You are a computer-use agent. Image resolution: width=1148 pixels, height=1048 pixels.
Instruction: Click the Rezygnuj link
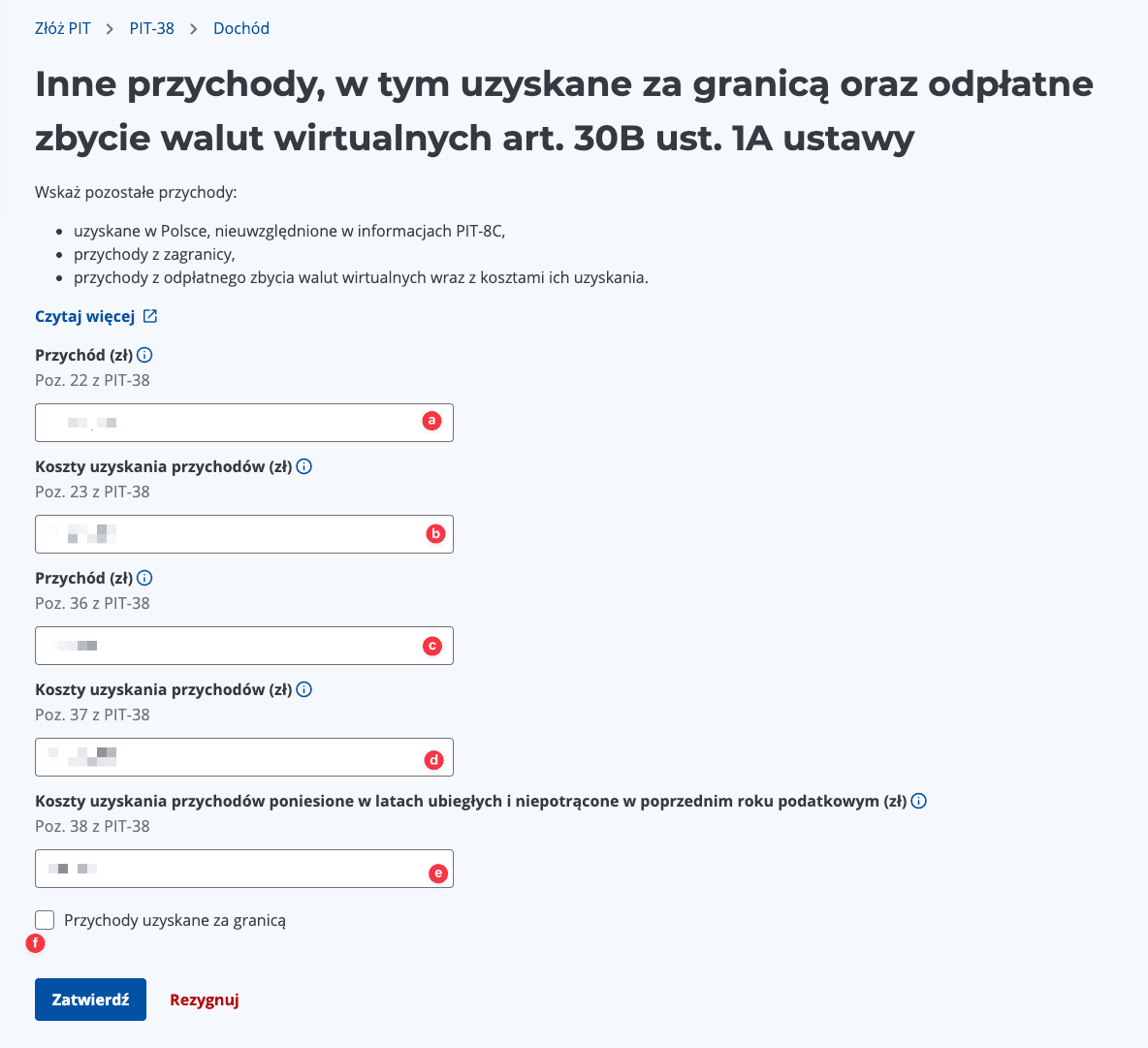coord(204,999)
